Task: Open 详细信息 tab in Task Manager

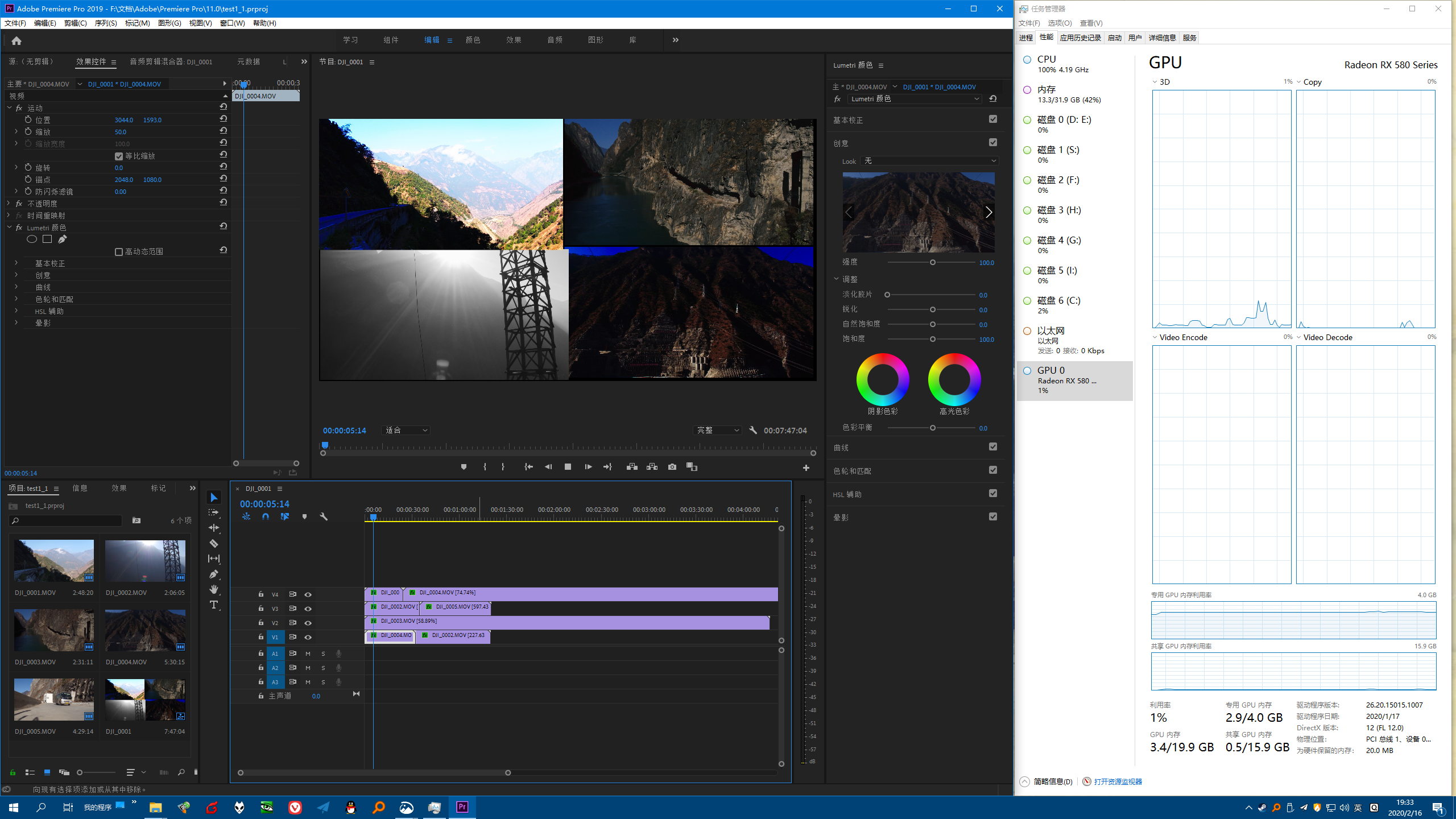Action: 1162,38
